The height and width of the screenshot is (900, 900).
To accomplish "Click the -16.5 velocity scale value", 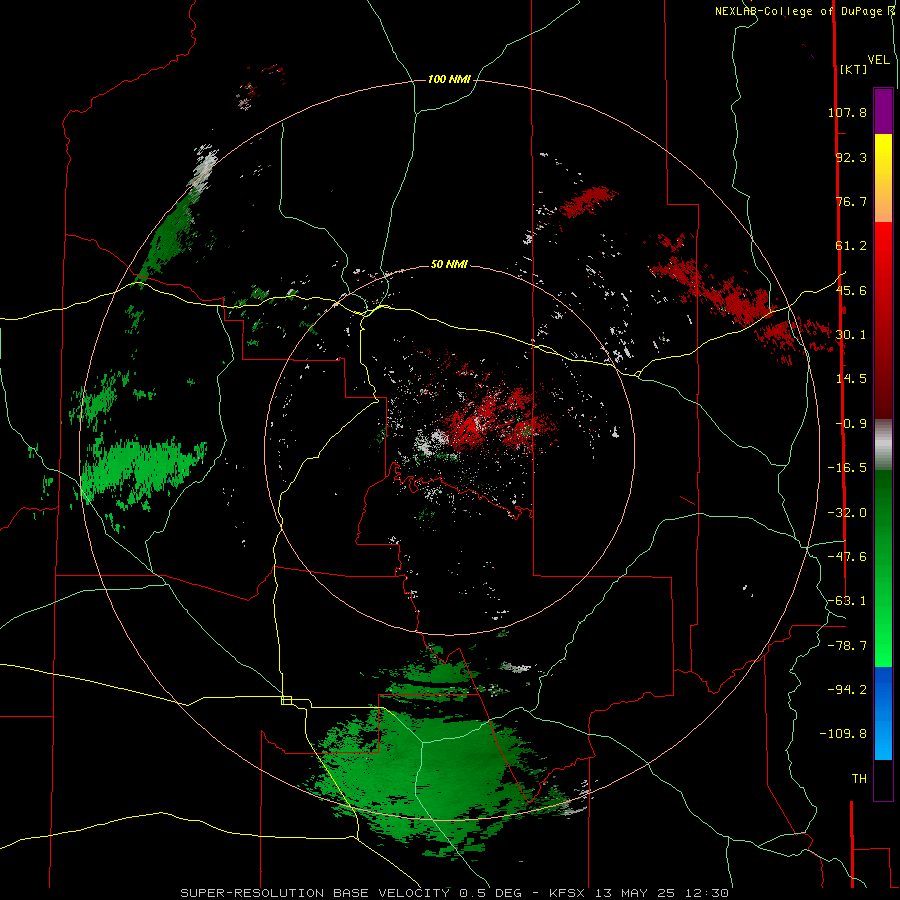I will click(x=847, y=468).
